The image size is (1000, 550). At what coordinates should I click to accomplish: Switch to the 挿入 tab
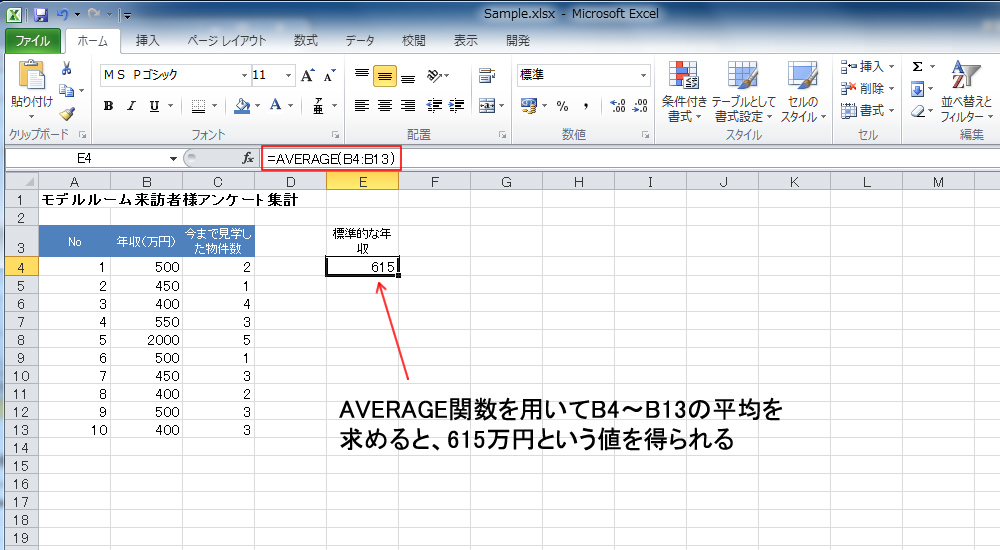coord(147,41)
